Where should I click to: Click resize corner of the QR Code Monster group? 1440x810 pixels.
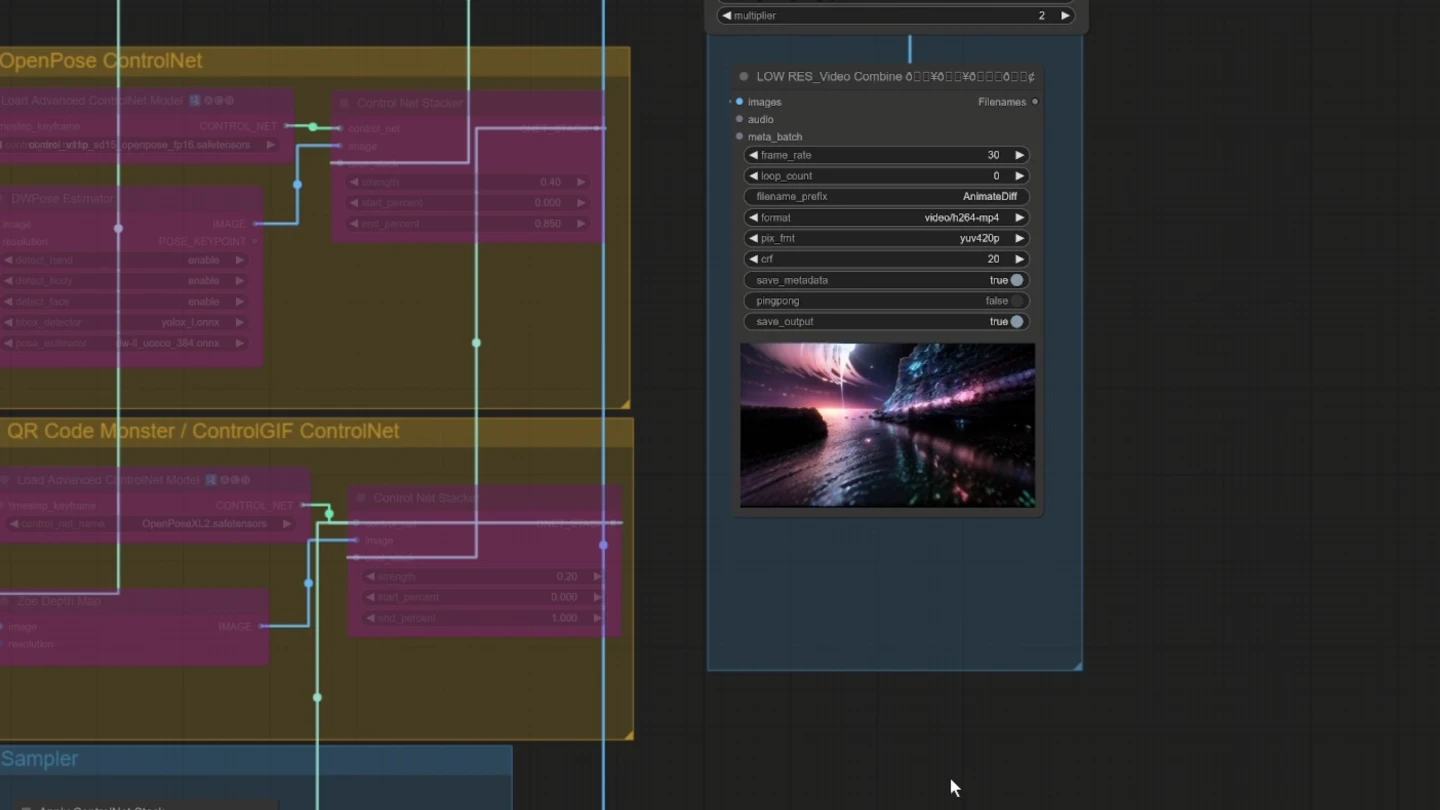pyautogui.click(x=628, y=735)
